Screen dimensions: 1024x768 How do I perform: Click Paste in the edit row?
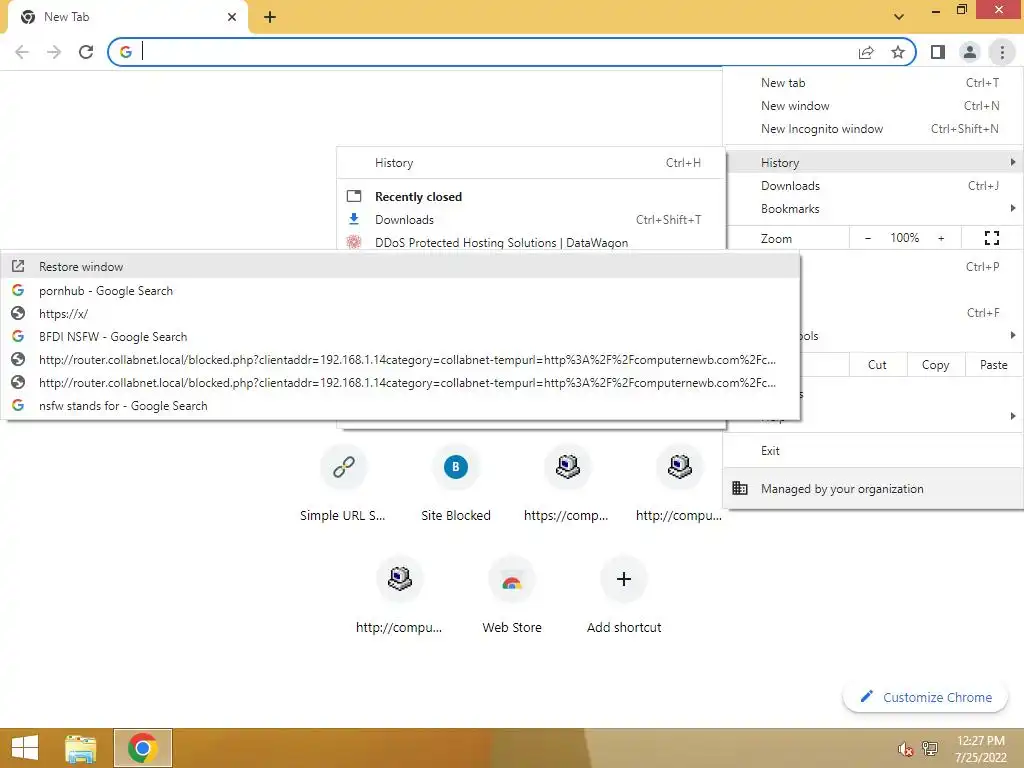tap(993, 365)
